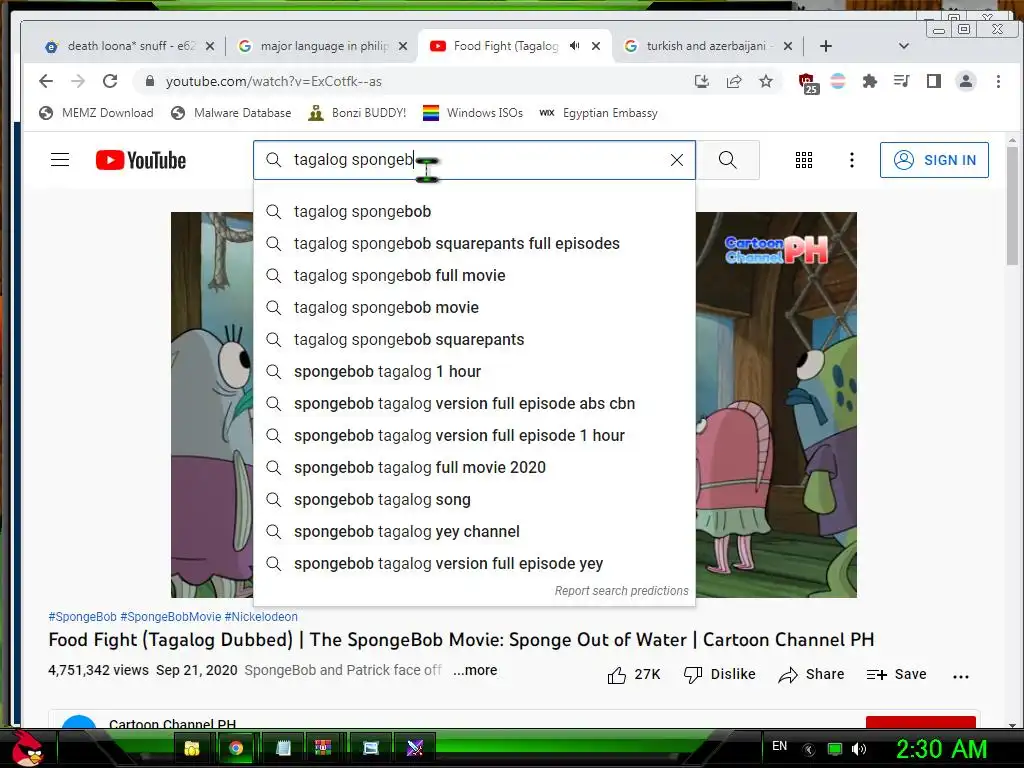
Task: Pick suggestion spongebob tagalog version full episode abs cbn
Action: 474,404
